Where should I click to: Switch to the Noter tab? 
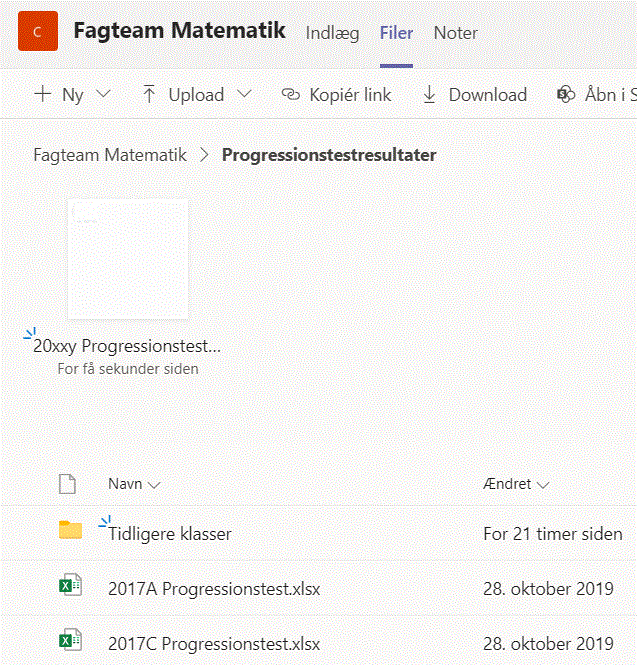coord(455,33)
